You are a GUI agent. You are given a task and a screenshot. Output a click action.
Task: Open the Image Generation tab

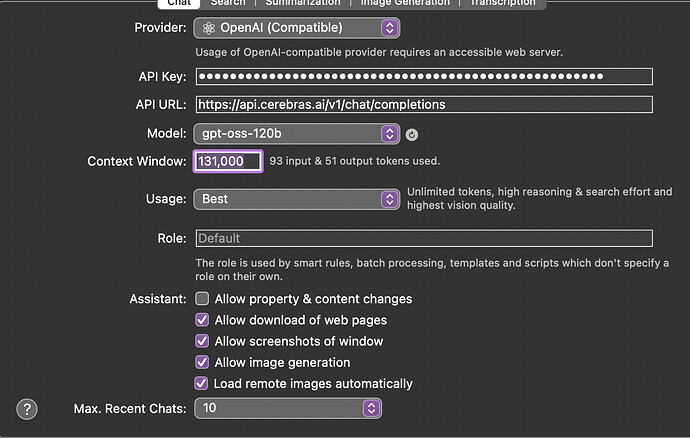click(x=405, y=3)
